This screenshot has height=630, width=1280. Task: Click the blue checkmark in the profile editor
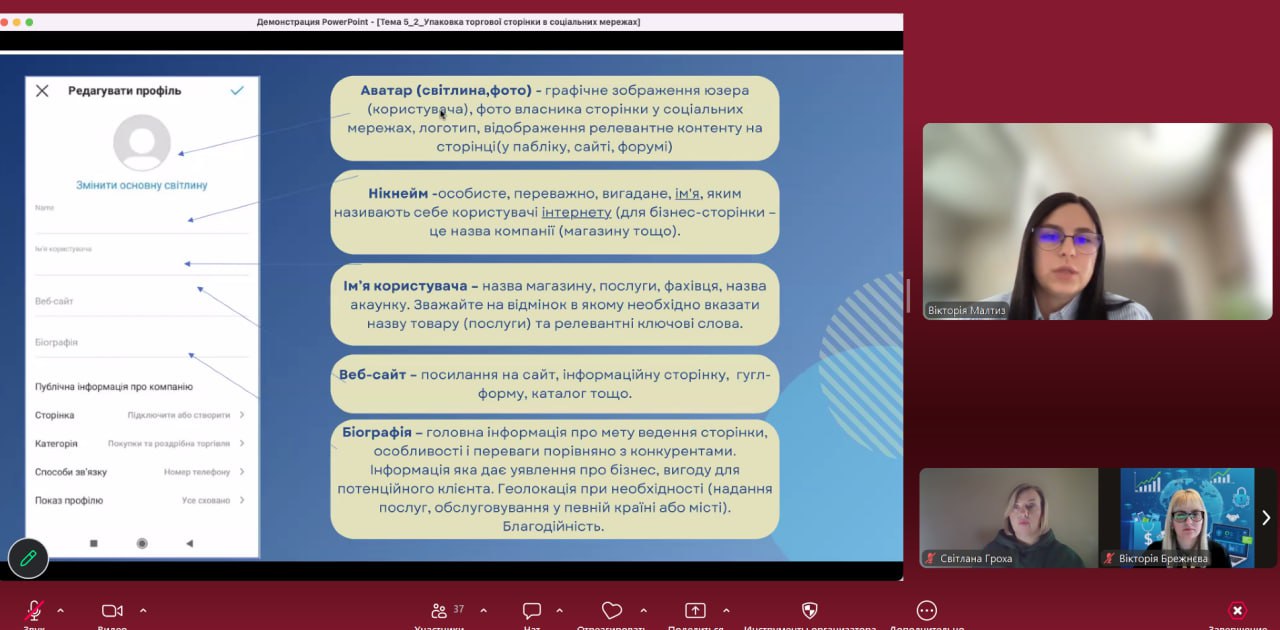click(237, 91)
